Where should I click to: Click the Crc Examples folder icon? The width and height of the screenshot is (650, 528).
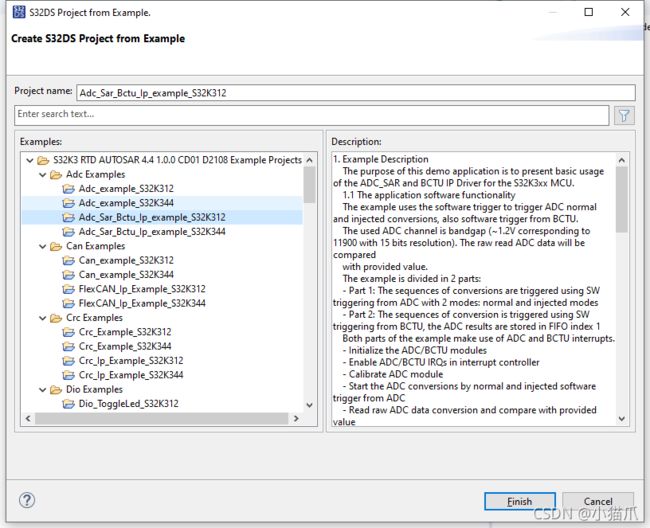pos(56,318)
